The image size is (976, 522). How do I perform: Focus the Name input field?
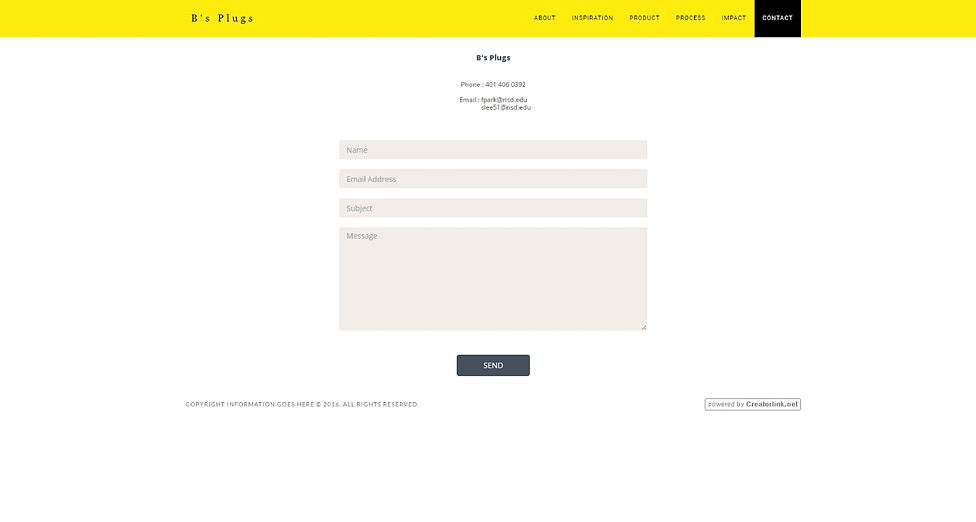[493, 149]
